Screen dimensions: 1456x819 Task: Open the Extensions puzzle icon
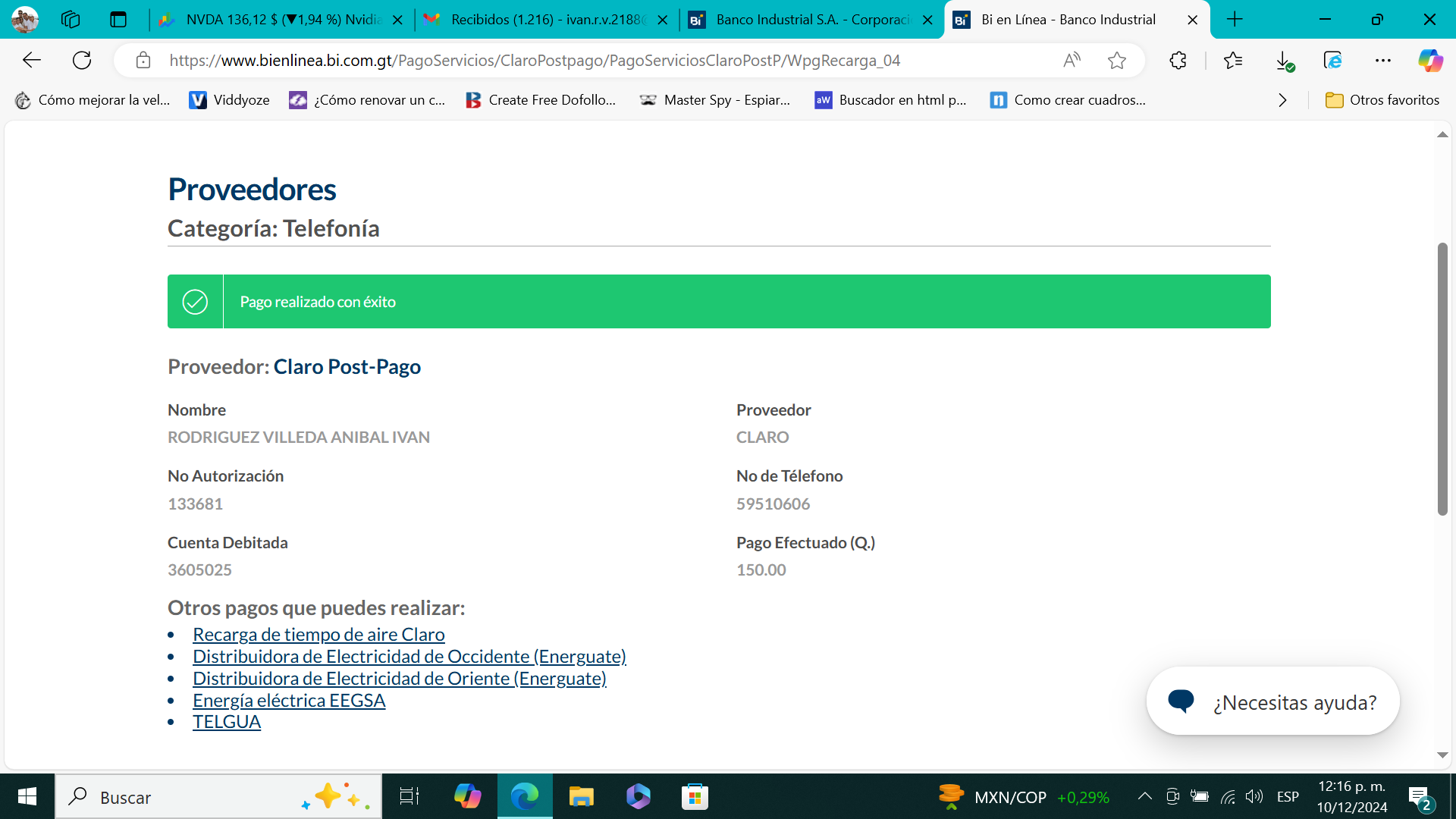pyautogui.click(x=1178, y=61)
